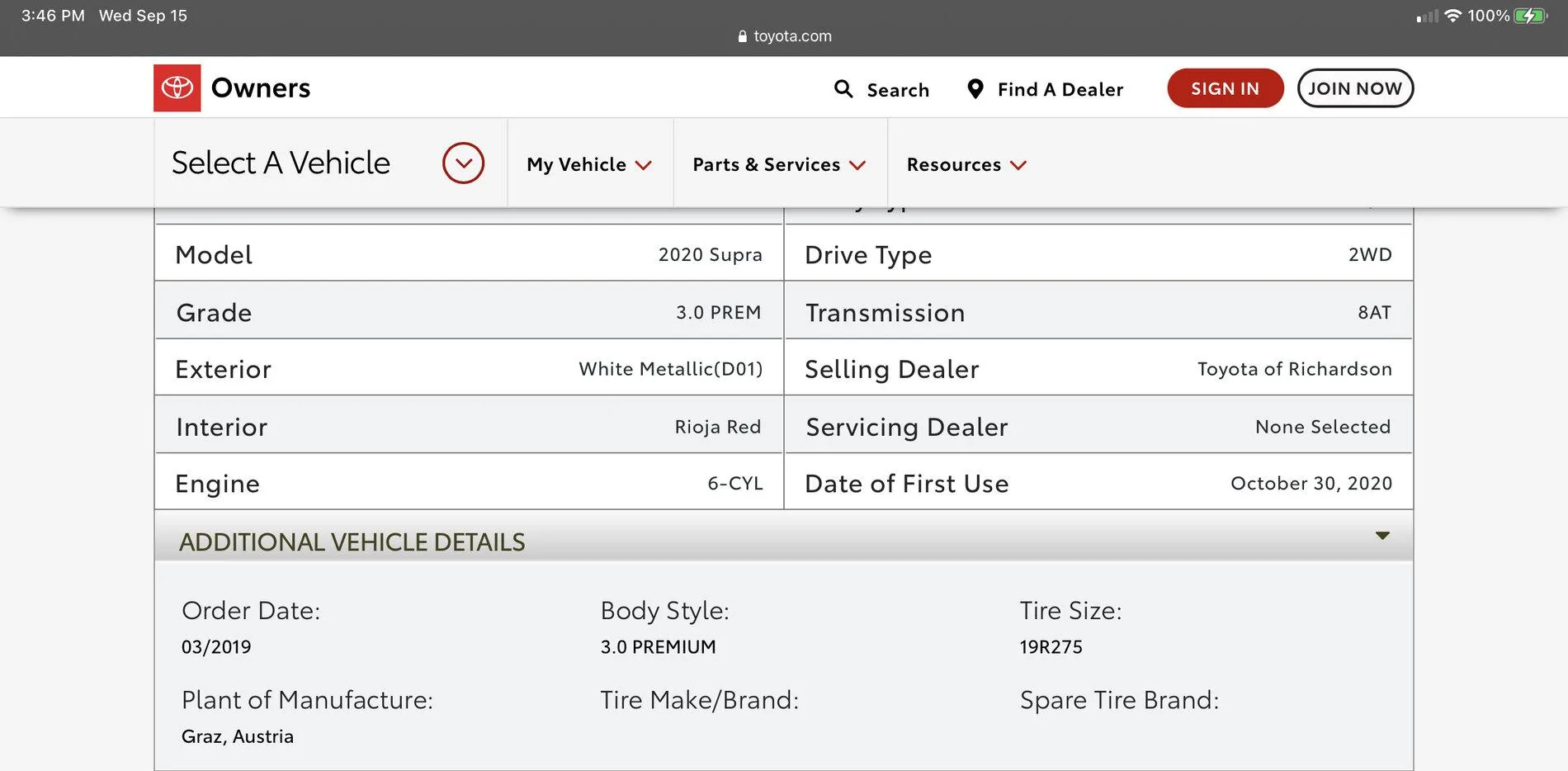This screenshot has height=771, width=1568.
Task: Tap the 100% battery percentage
Action: (x=1489, y=16)
